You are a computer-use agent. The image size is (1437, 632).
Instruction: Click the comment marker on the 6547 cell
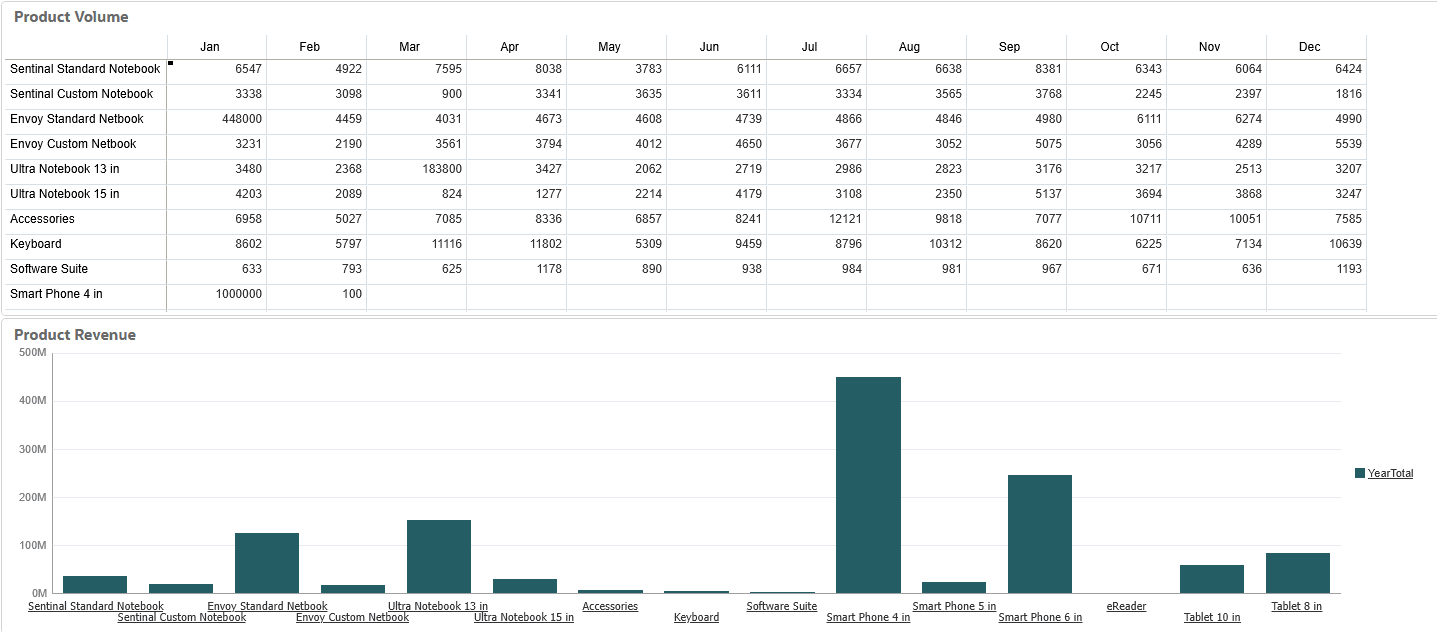[x=170, y=62]
